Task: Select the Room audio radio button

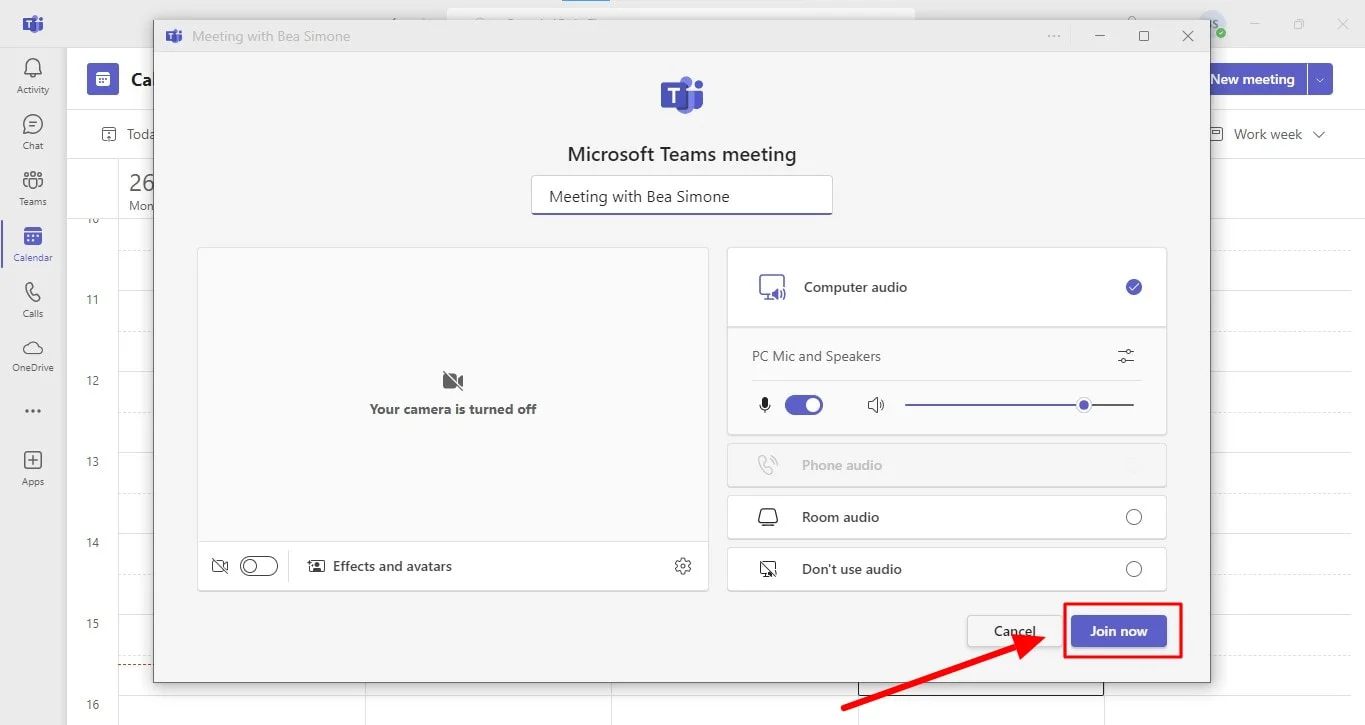Action: [x=1134, y=517]
